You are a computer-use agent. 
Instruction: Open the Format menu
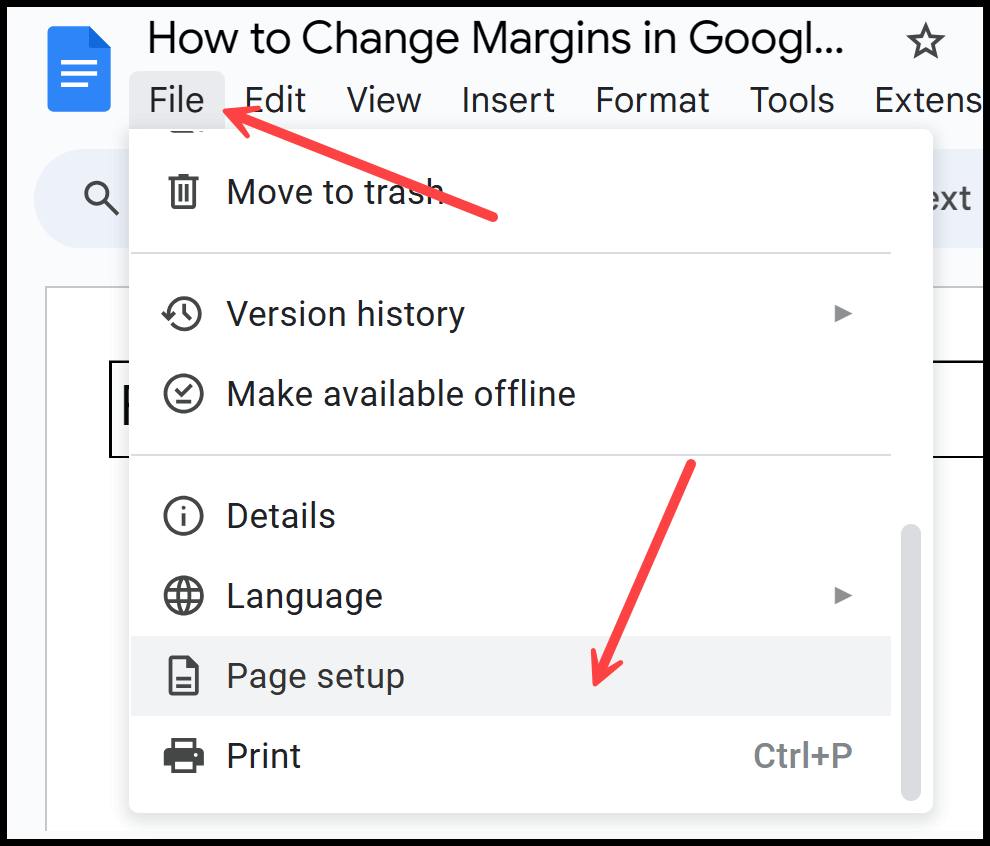pos(652,100)
